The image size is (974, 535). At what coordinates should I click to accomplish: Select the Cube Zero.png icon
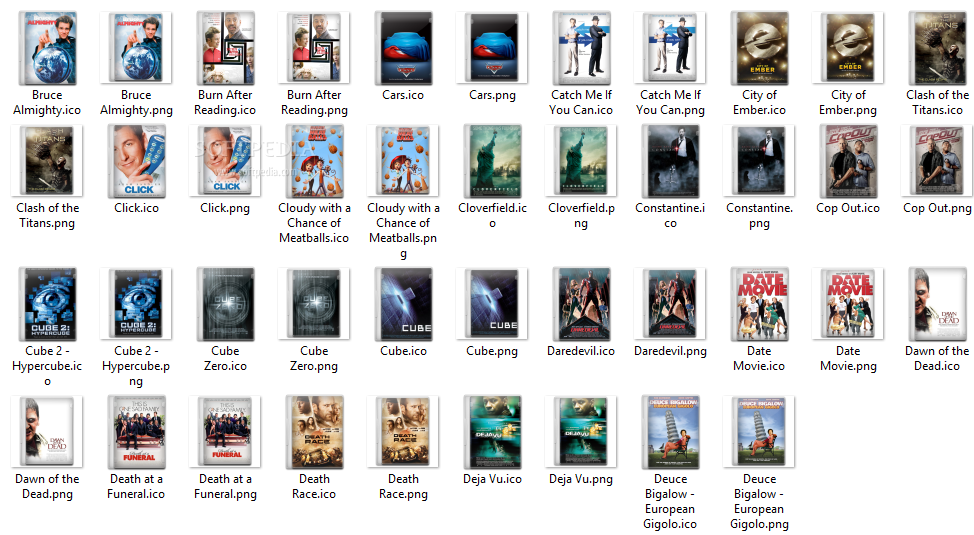coord(314,304)
